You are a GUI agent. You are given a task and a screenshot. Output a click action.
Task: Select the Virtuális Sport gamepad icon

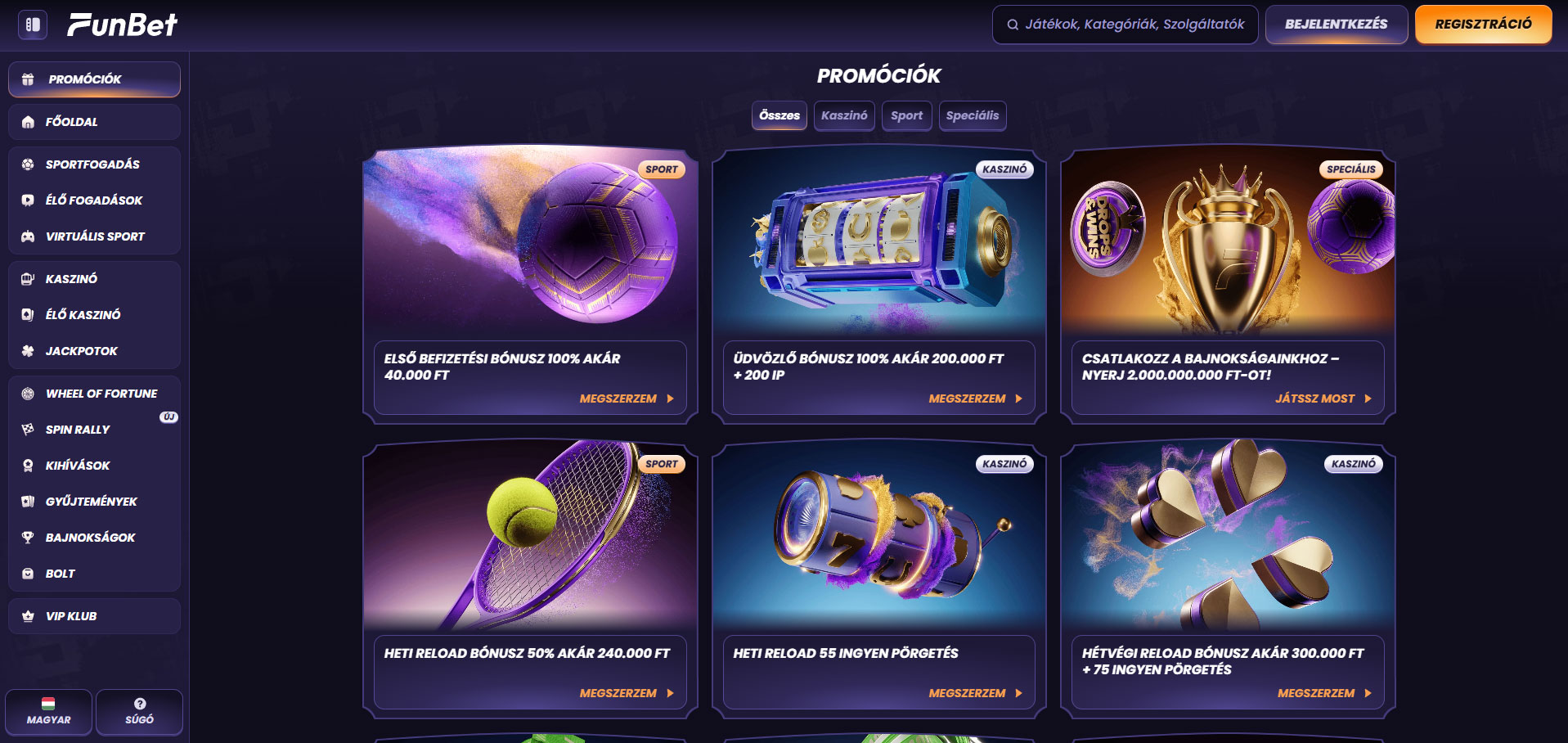pos(28,236)
